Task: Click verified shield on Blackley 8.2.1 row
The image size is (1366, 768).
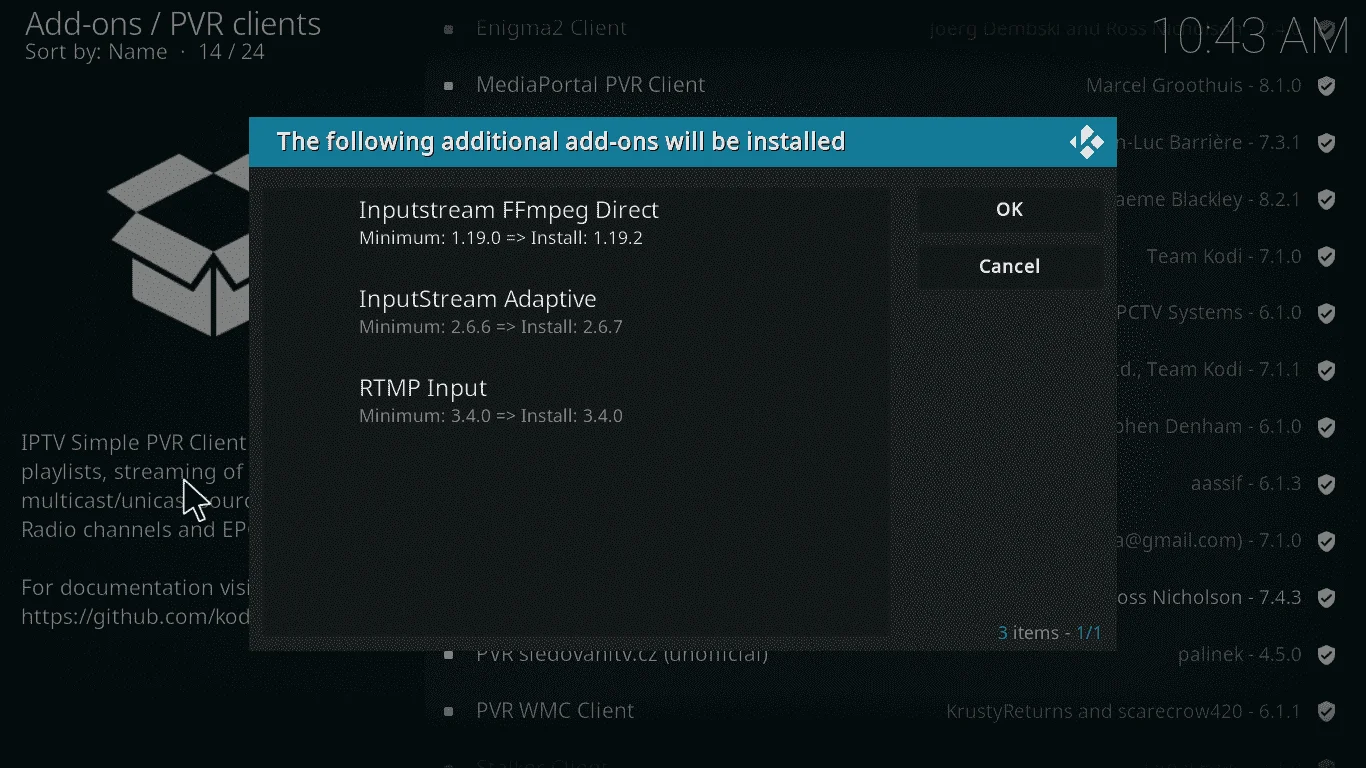Action: click(1326, 200)
